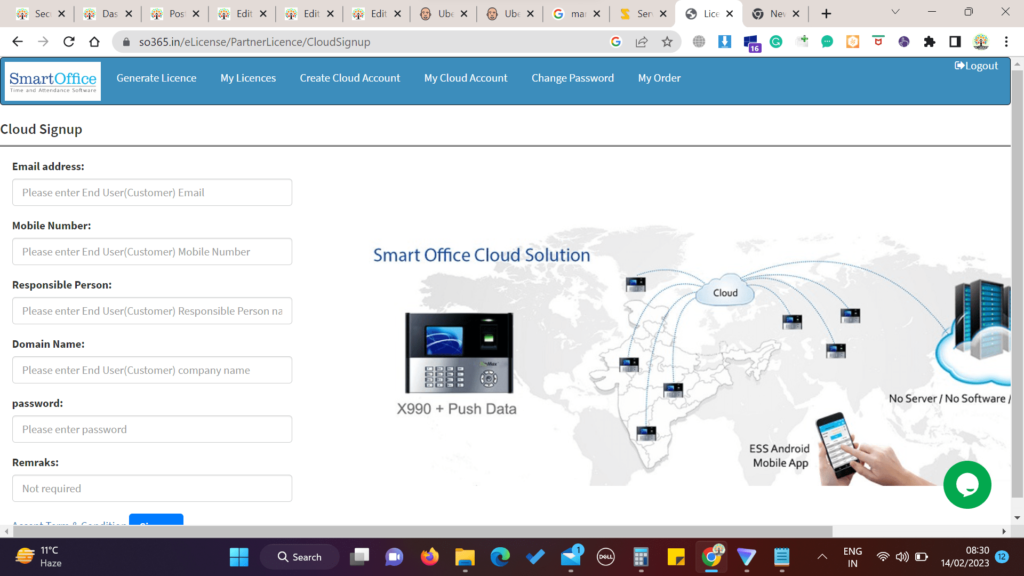Switch to the My Licences section
The height and width of the screenshot is (576, 1024).
(x=247, y=77)
